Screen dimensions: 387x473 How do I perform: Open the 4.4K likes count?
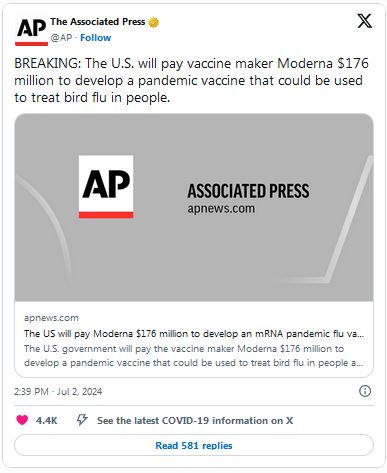tap(47, 421)
